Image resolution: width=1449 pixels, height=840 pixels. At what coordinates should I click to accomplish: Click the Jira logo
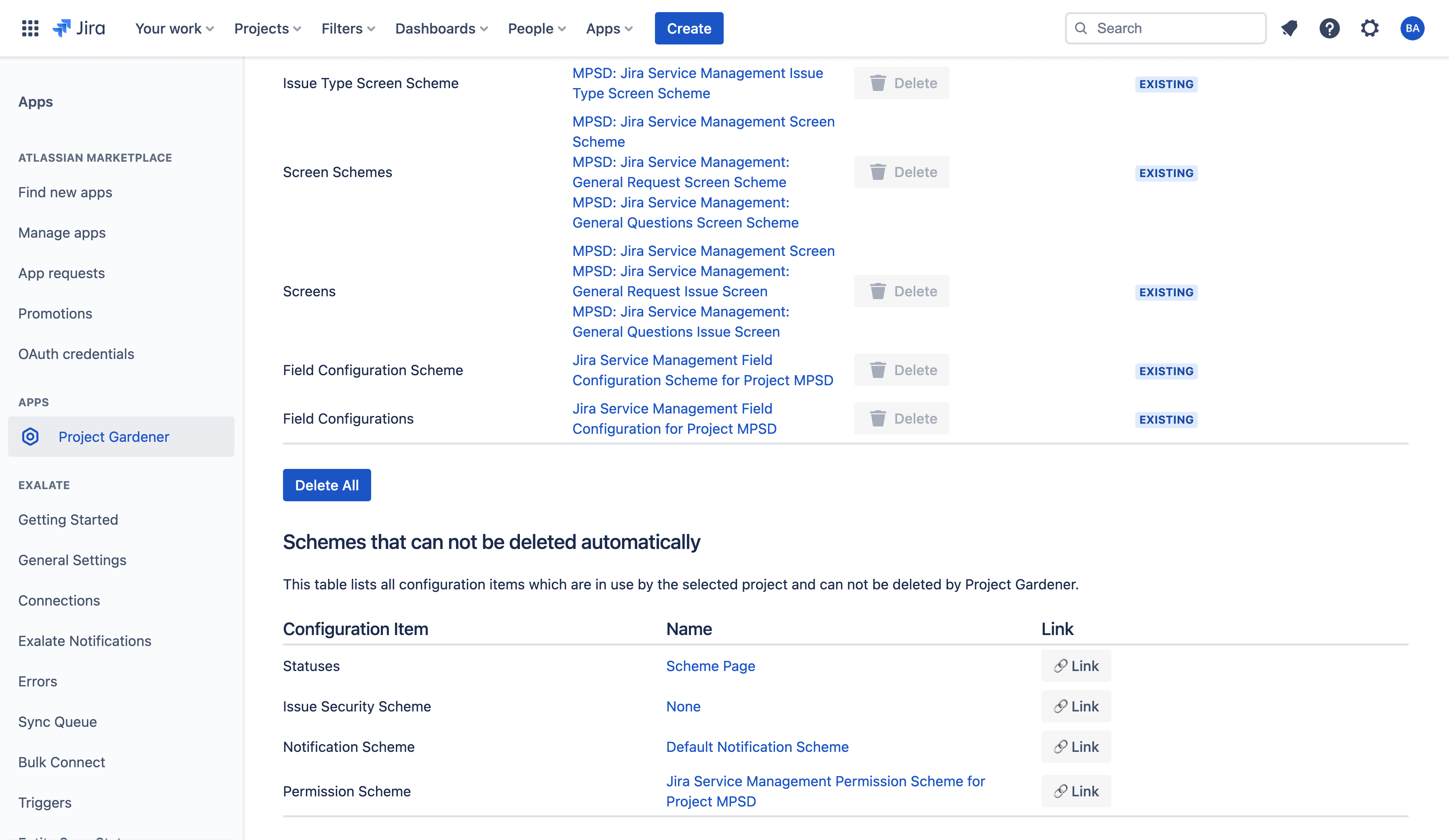click(x=79, y=28)
